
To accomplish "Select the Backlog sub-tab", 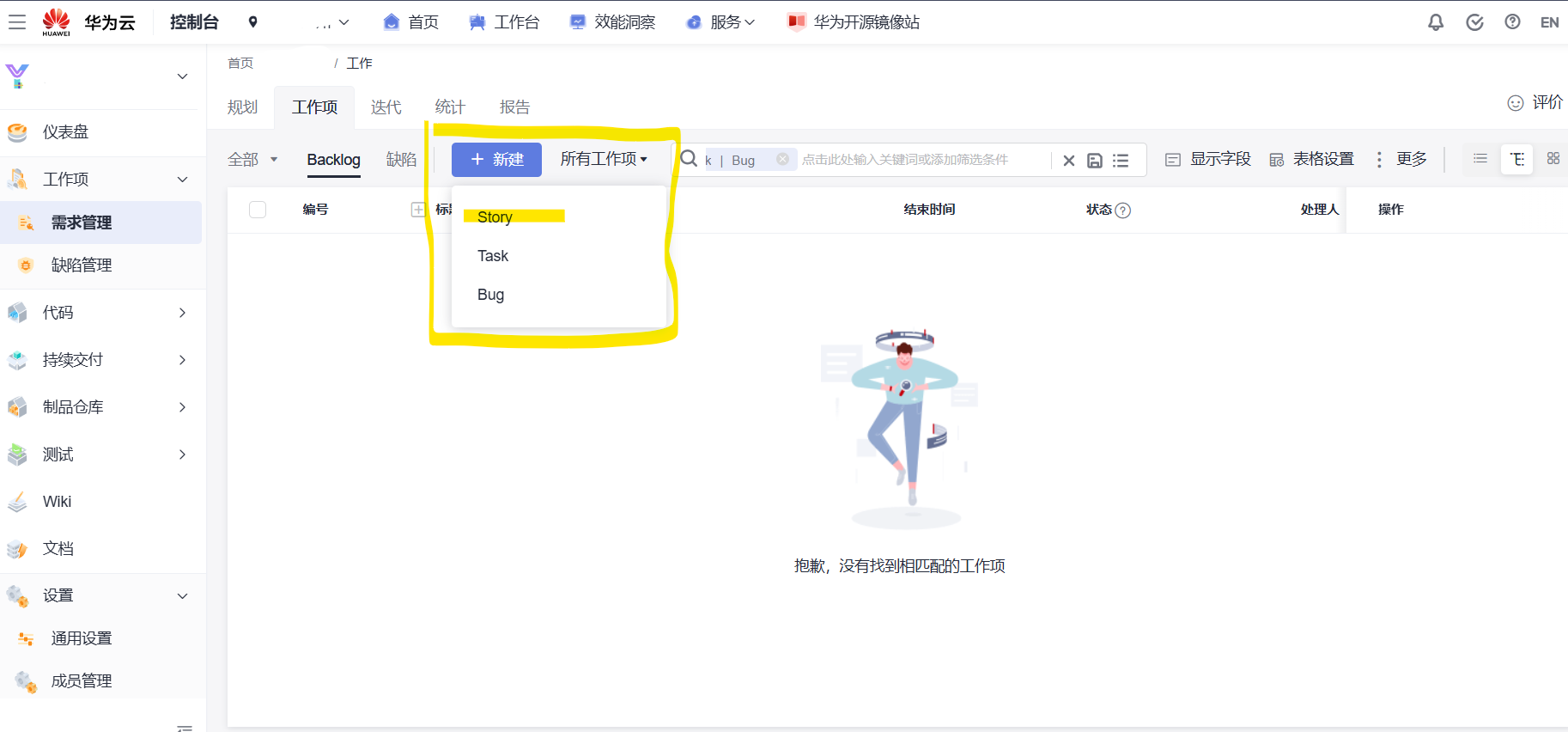I will coord(333,160).
